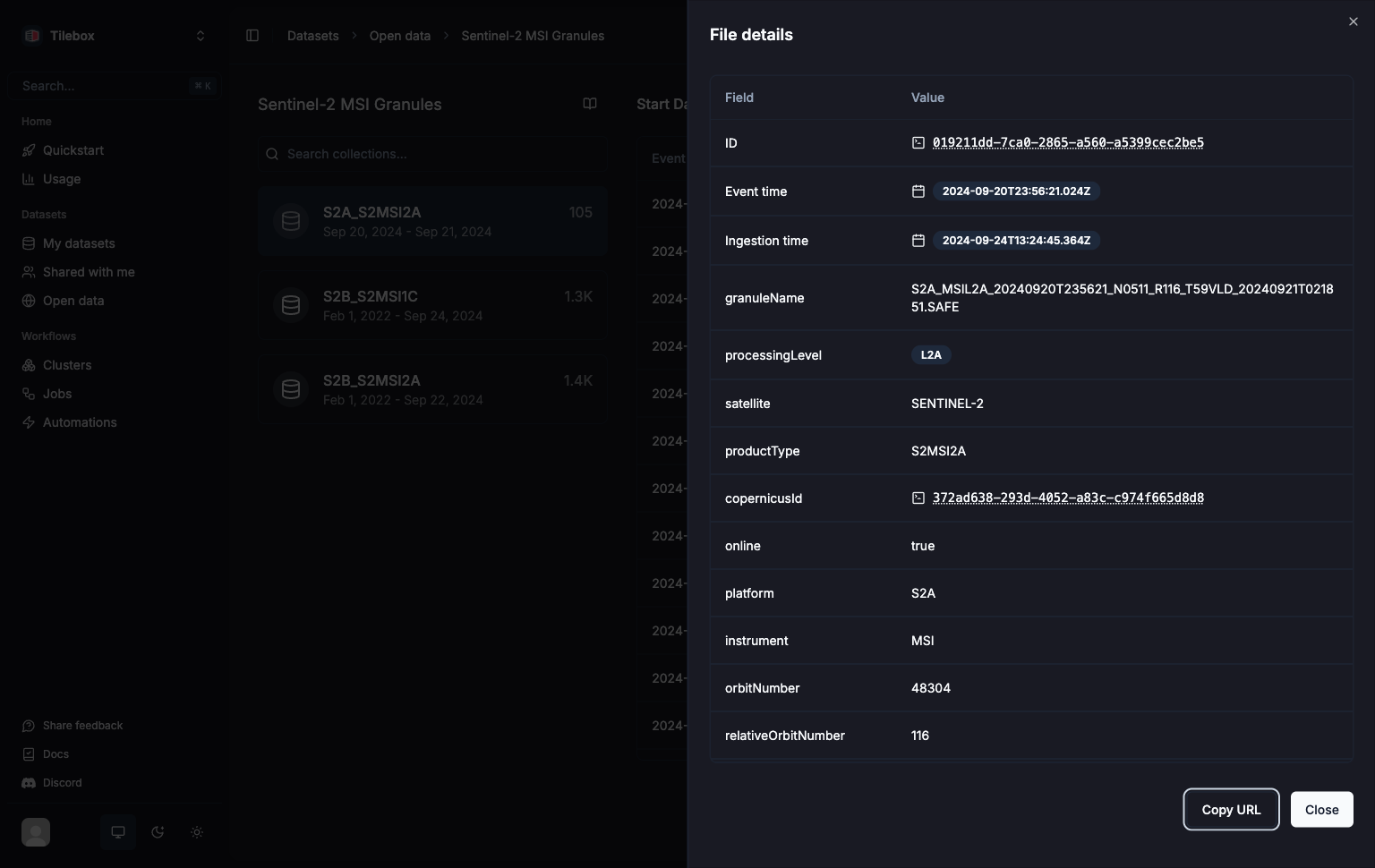The image size is (1375, 868).
Task: Click the Shared with me people icon
Action: (29, 272)
